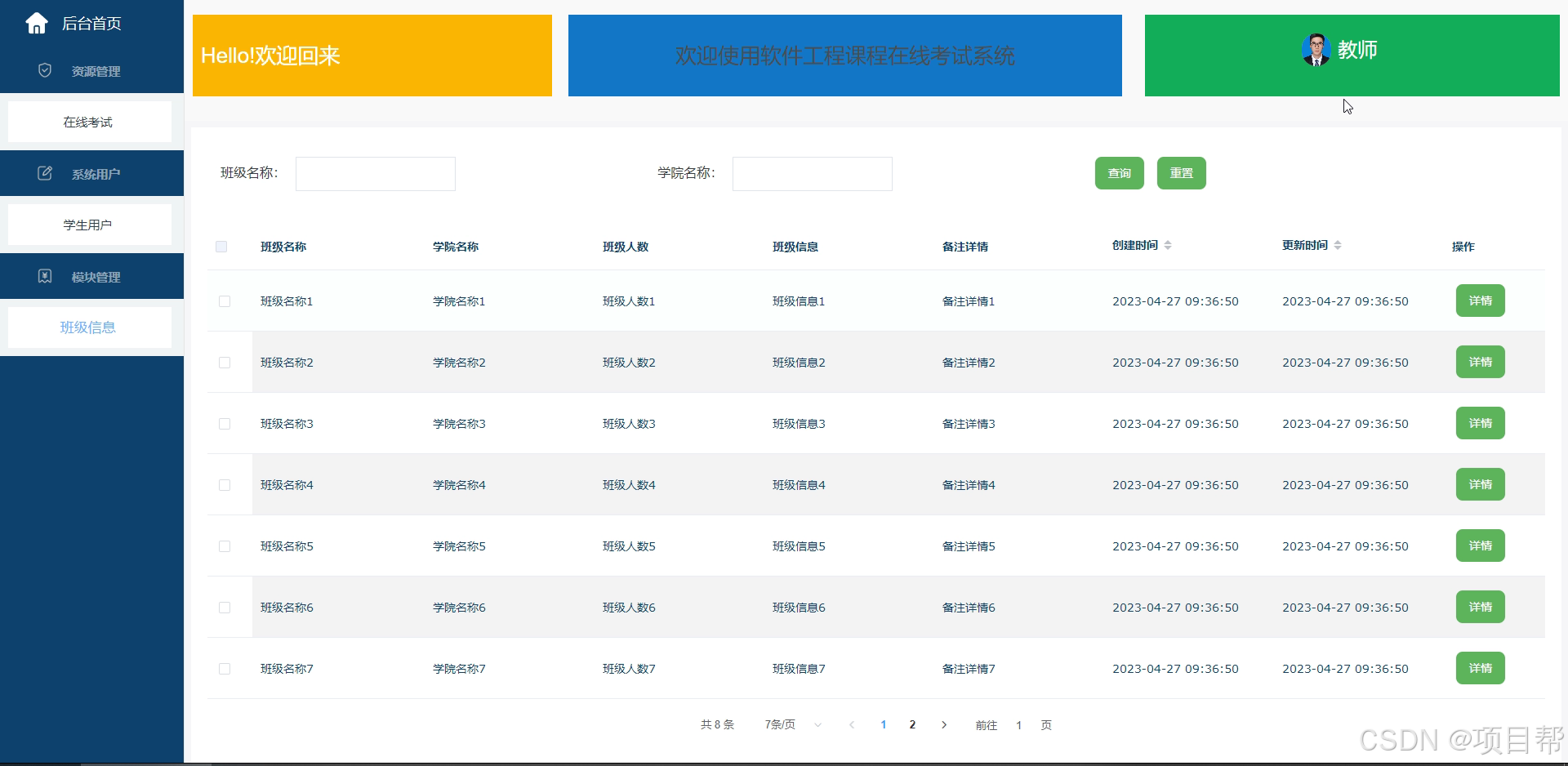Collapse the 模块管理 sidebar section
This screenshot has height=766, width=1568.
[x=91, y=276]
